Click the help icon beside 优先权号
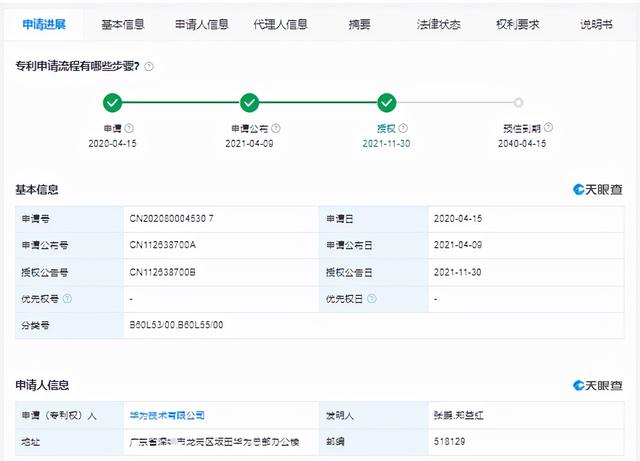The image size is (640, 461). click(67, 298)
